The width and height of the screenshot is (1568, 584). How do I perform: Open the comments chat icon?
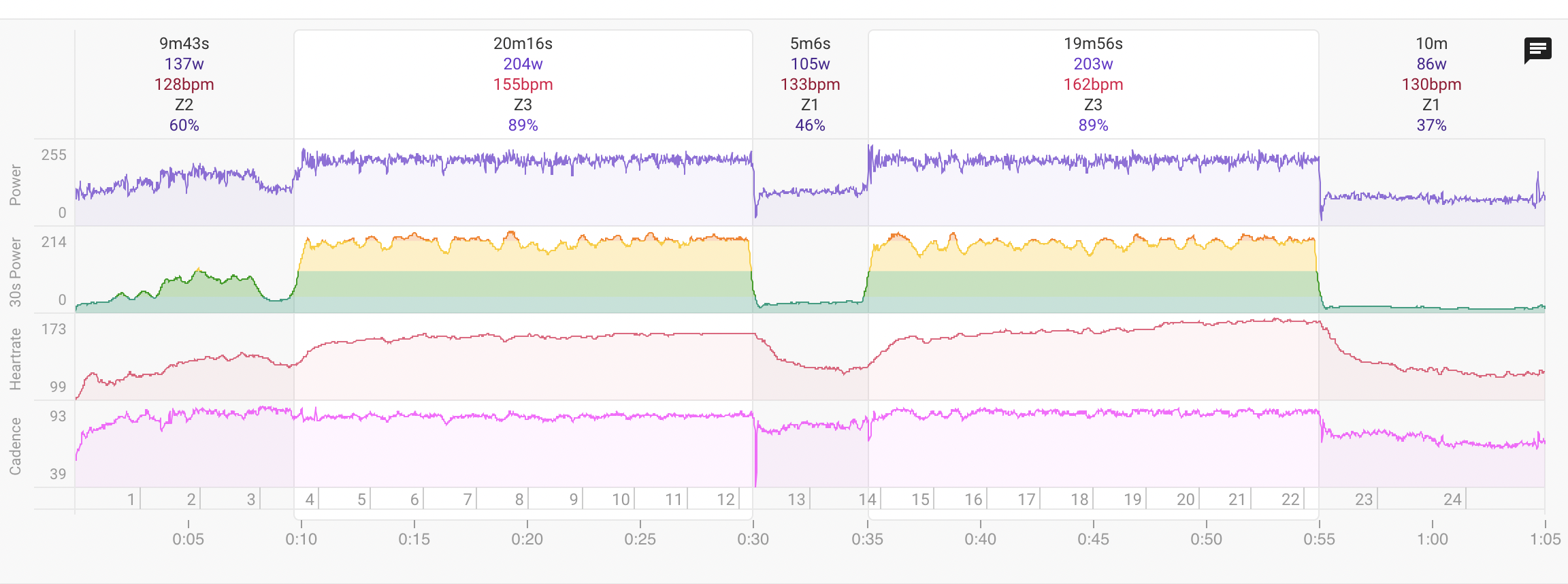1537,50
